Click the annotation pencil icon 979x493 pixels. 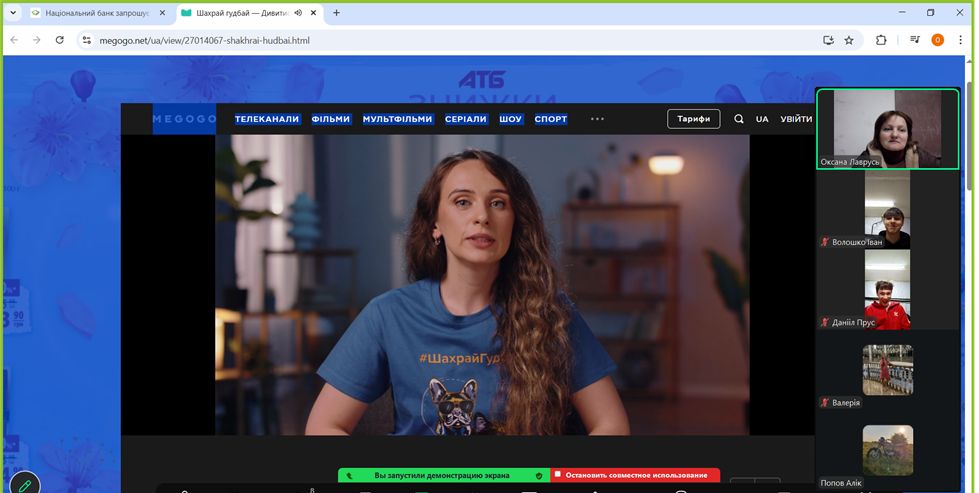click(x=24, y=484)
